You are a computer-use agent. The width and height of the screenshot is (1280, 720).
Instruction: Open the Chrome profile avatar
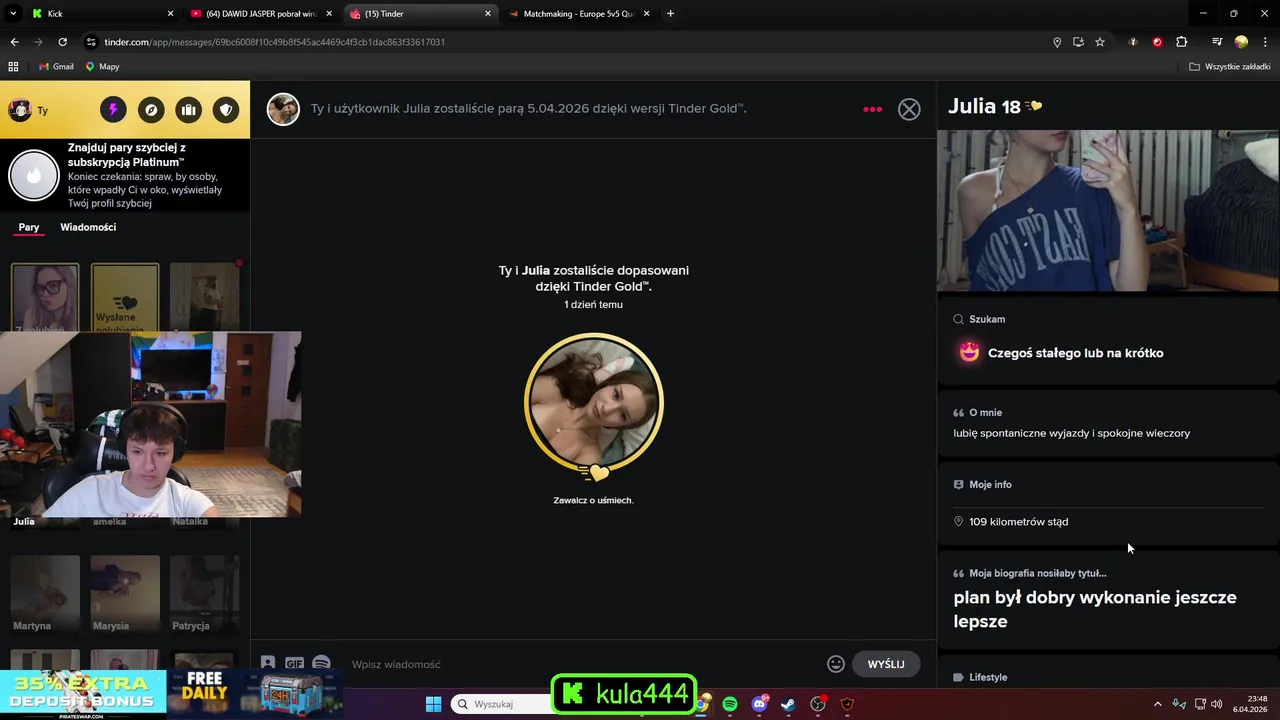tap(1241, 42)
